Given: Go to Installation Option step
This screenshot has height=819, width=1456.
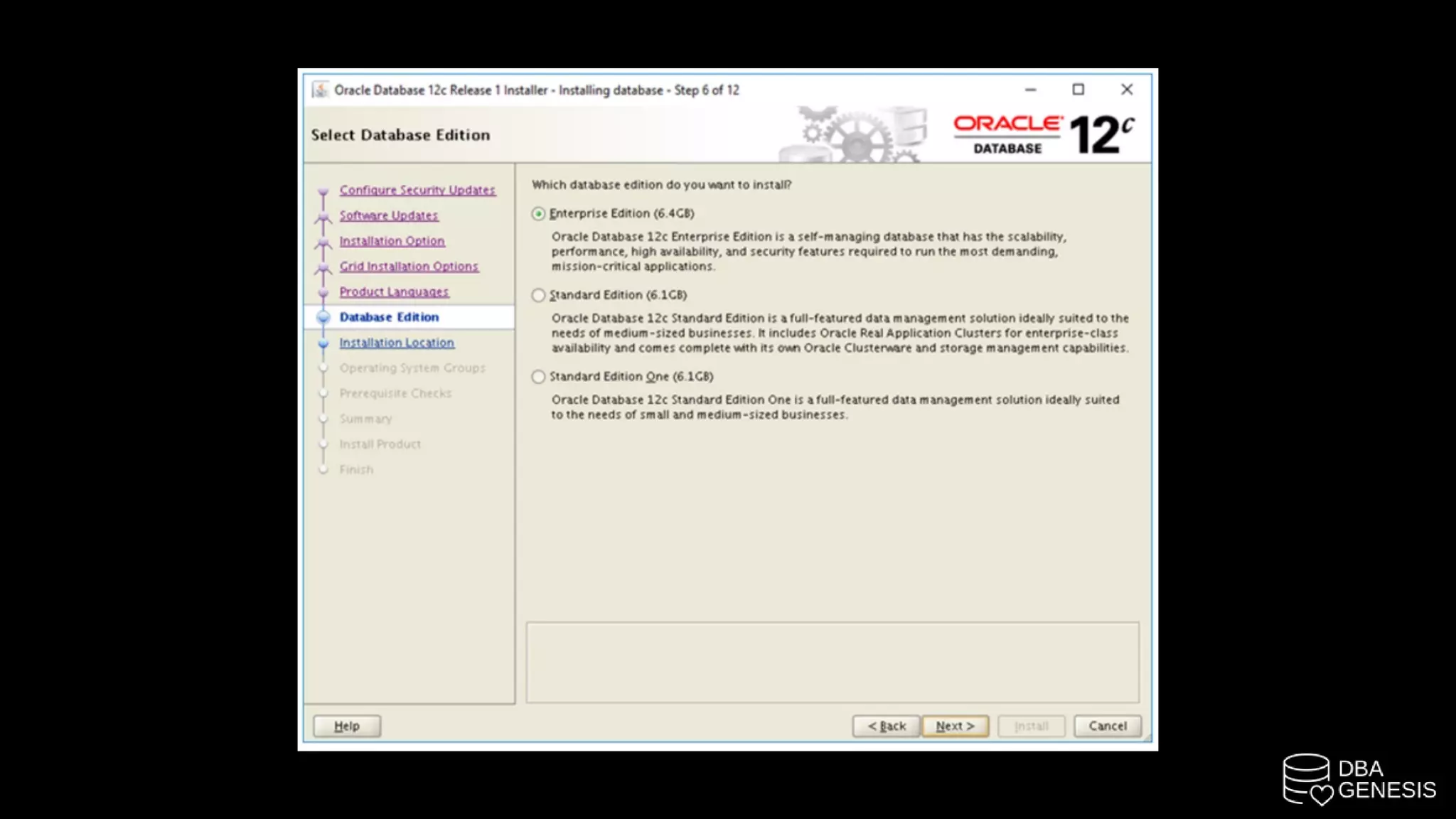Looking at the screenshot, I should click(x=392, y=241).
